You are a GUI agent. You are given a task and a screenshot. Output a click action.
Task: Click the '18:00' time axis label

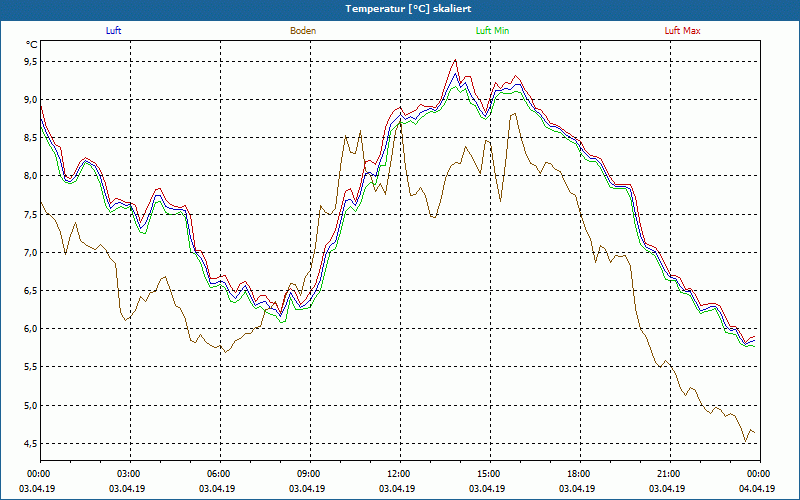coord(581,474)
